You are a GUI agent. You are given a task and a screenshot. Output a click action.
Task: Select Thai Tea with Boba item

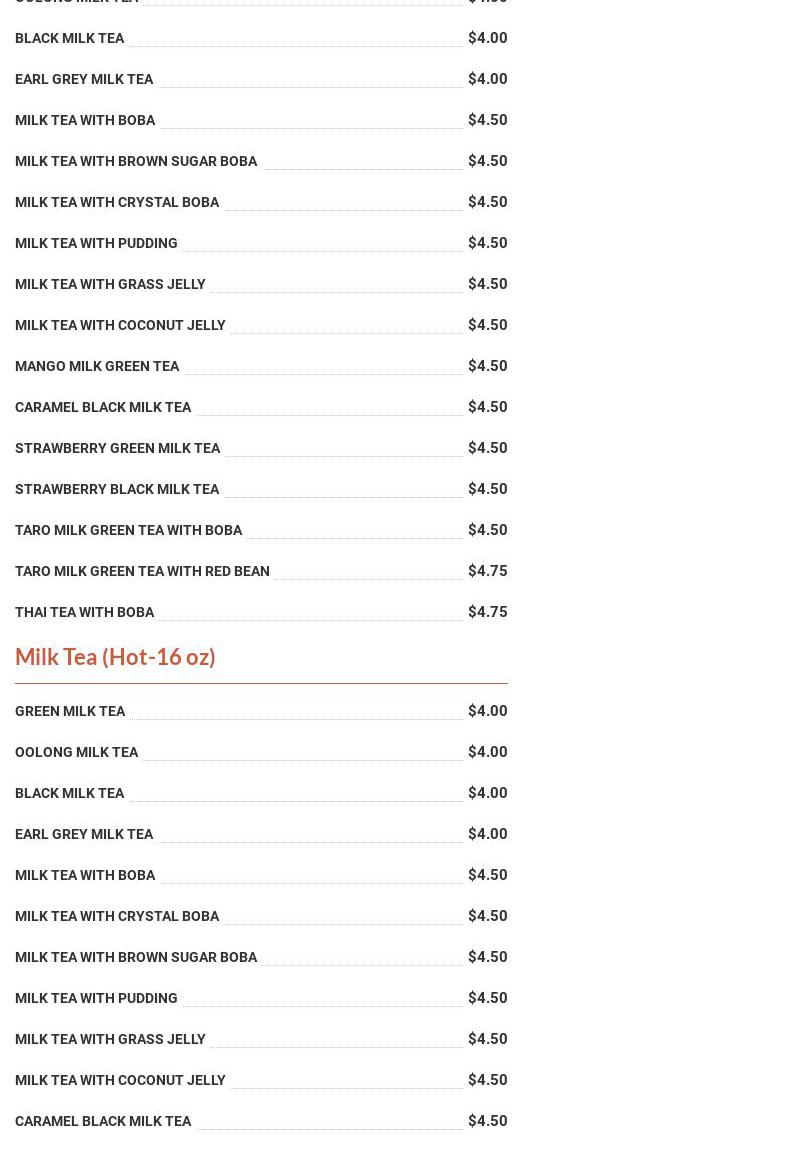[x=85, y=612]
